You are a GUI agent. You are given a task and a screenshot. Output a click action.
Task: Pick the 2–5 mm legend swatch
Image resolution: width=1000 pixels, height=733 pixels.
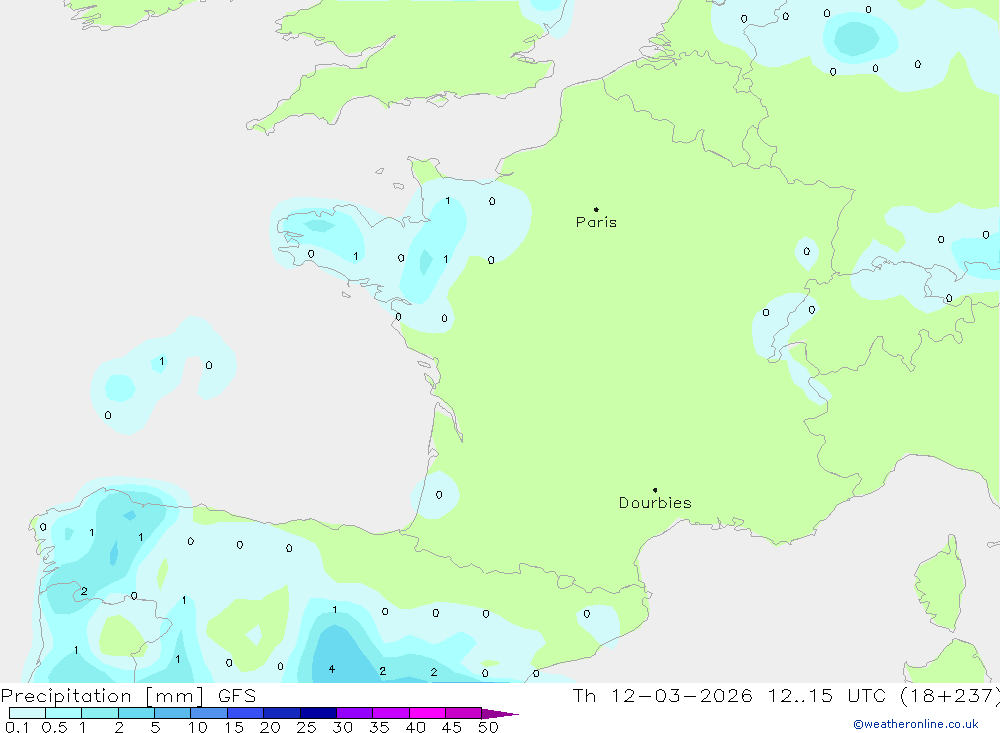(x=136, y=713)
